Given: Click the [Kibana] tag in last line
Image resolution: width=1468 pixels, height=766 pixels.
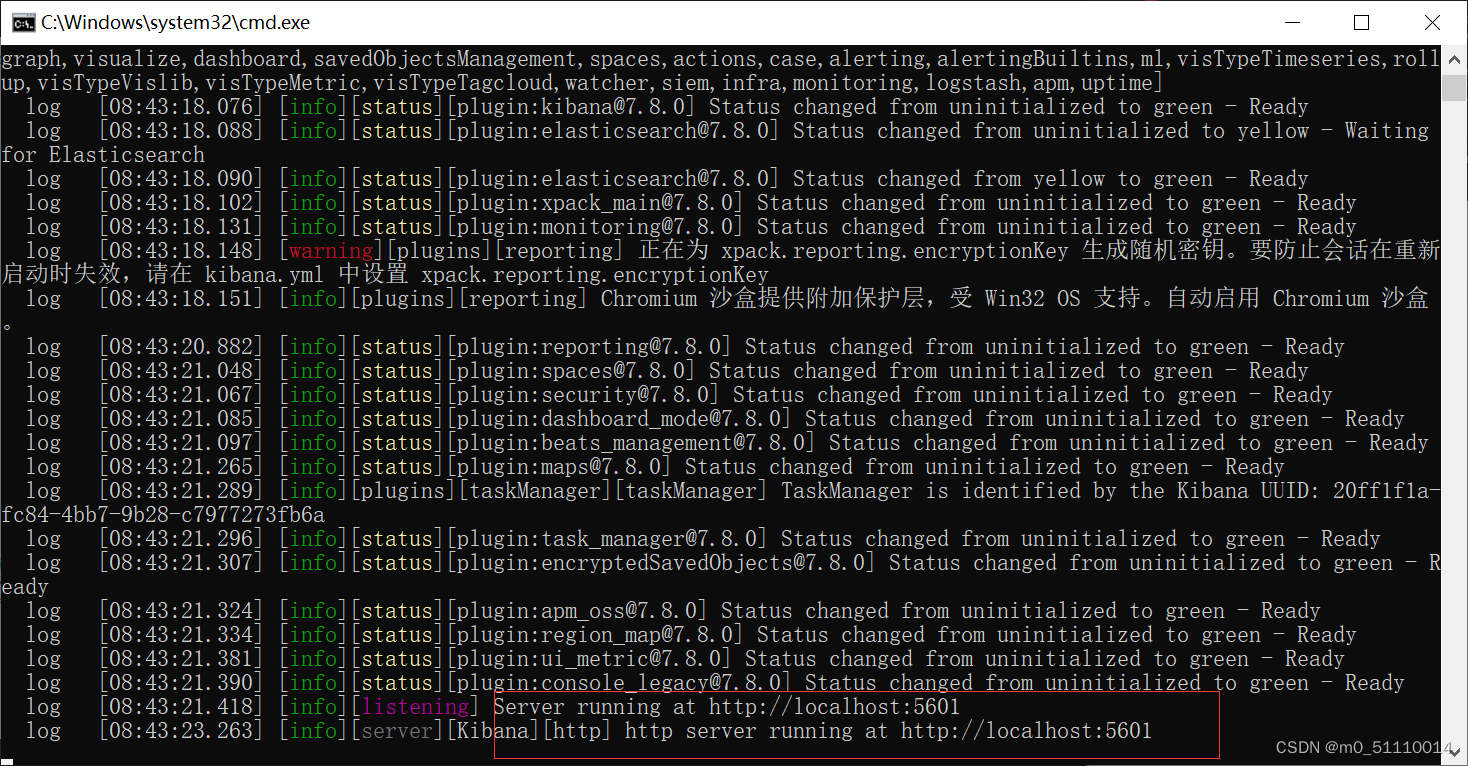Looking at the screenshot, I should click(x=493, y=731).
